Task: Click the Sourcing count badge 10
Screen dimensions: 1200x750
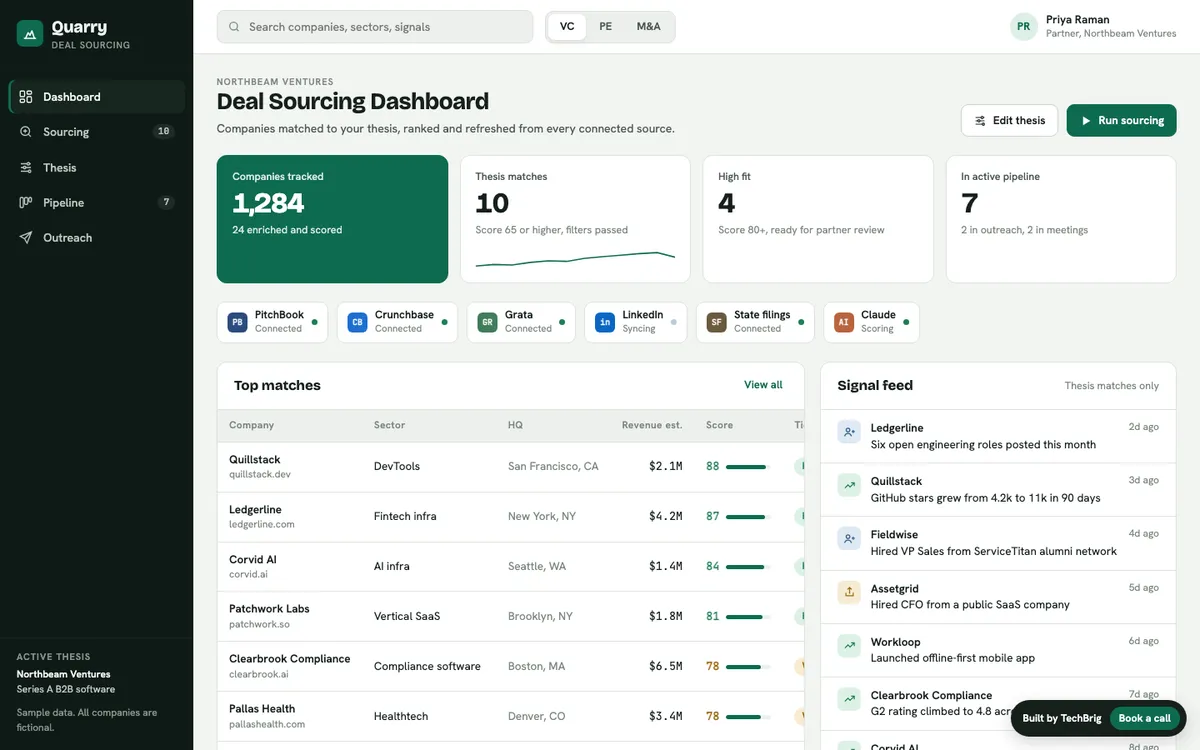Action: click(x=164, y=132)
